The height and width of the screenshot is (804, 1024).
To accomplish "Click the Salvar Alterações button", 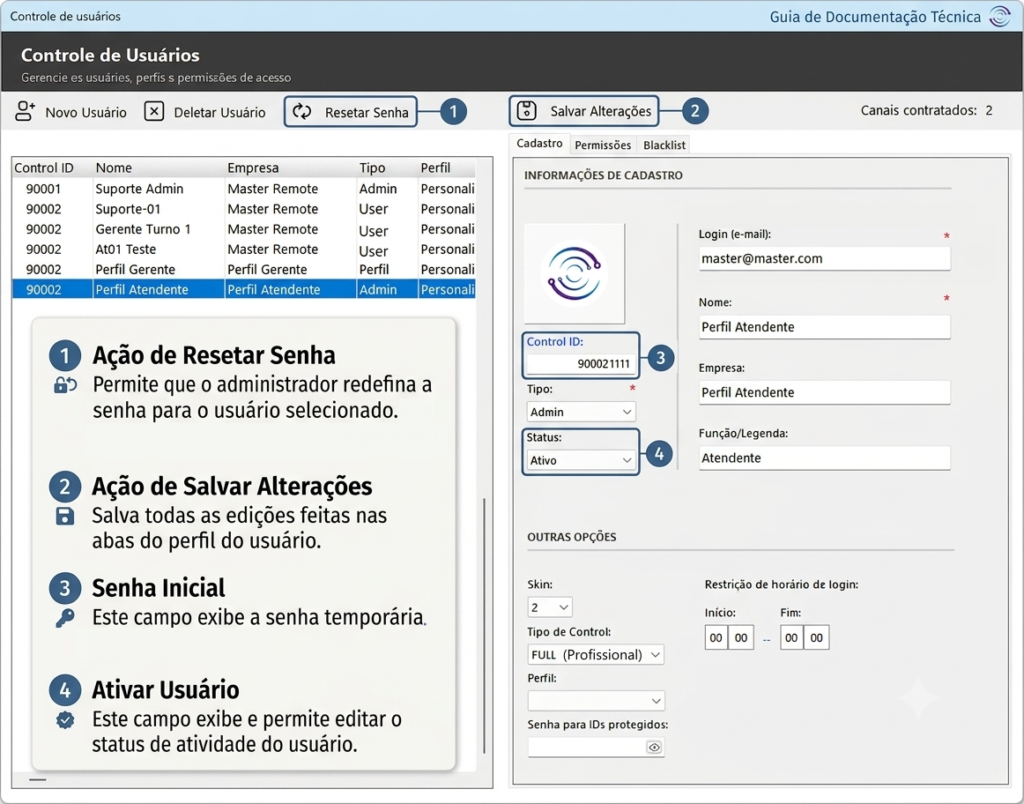I will coord(584,111).
